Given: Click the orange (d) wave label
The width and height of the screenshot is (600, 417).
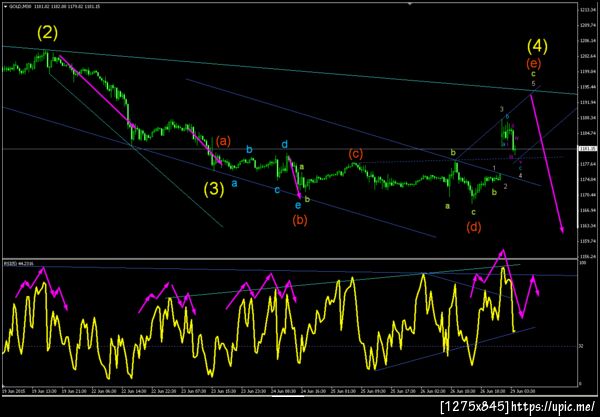Looking at the screenshot, I should pyautogui.click(x=474, y=227).
